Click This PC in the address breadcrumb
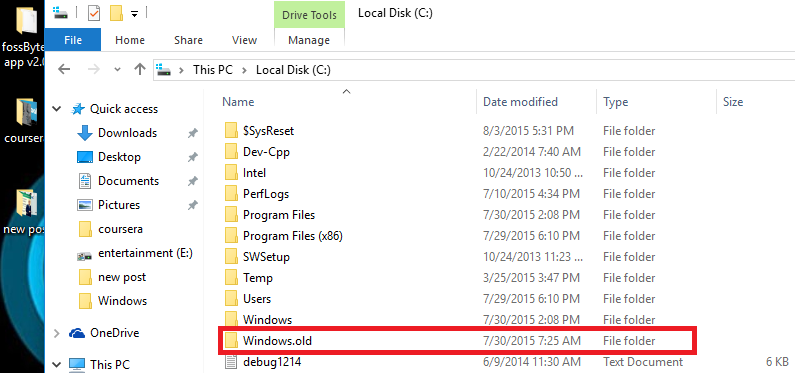This screenshot has height=373, width=795. 212,70
